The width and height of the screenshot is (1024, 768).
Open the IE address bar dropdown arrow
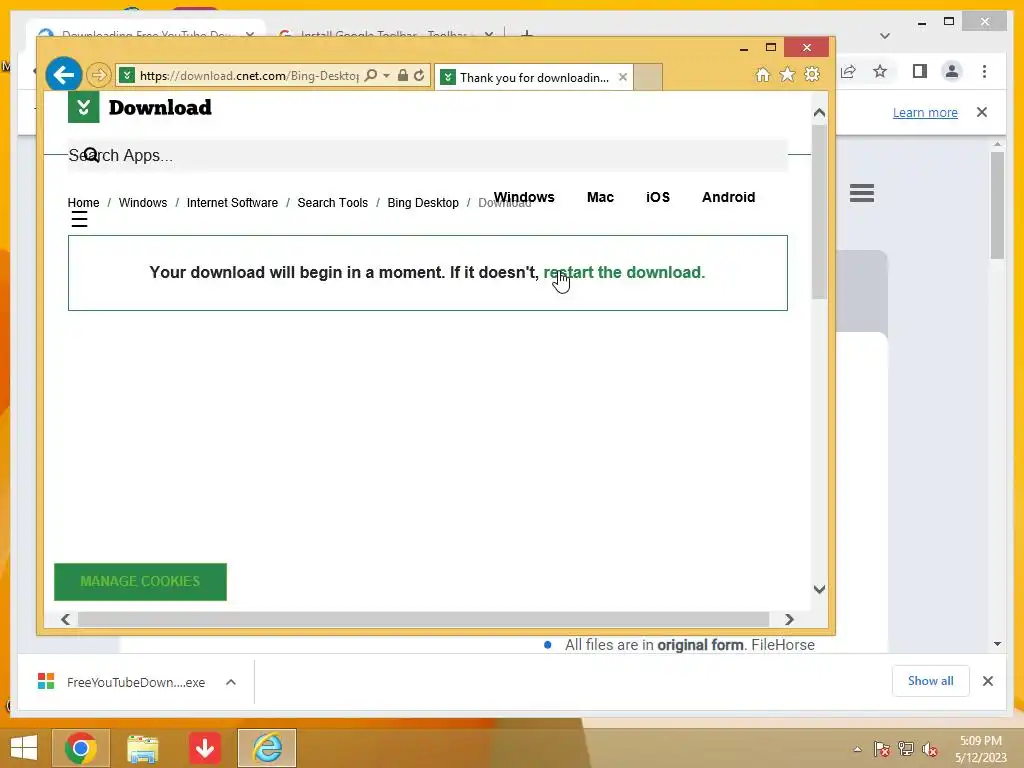pyautogui.click(x=386, y=76)
